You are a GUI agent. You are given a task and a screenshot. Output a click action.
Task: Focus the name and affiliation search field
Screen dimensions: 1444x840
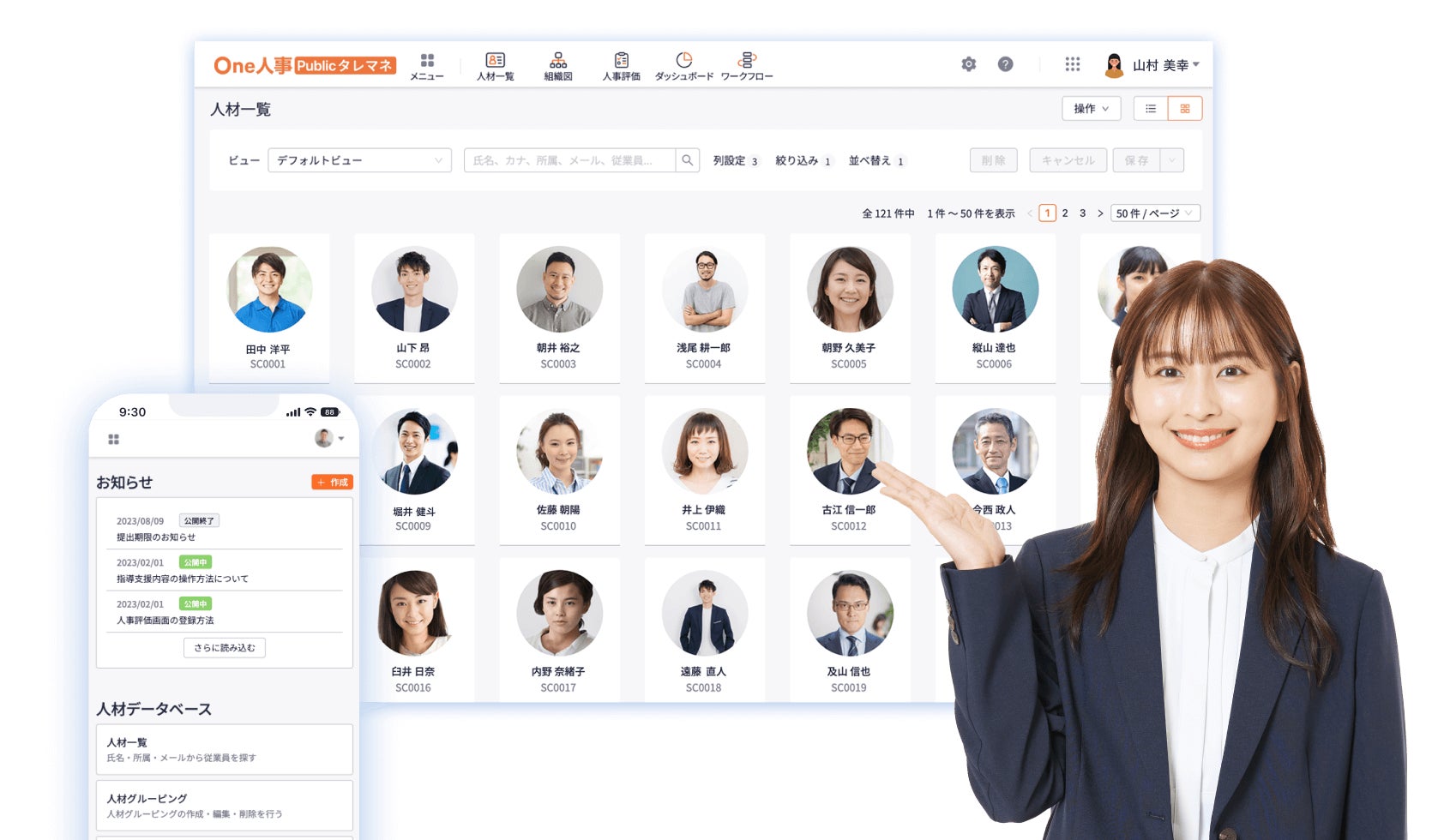[x=569, y=160]
